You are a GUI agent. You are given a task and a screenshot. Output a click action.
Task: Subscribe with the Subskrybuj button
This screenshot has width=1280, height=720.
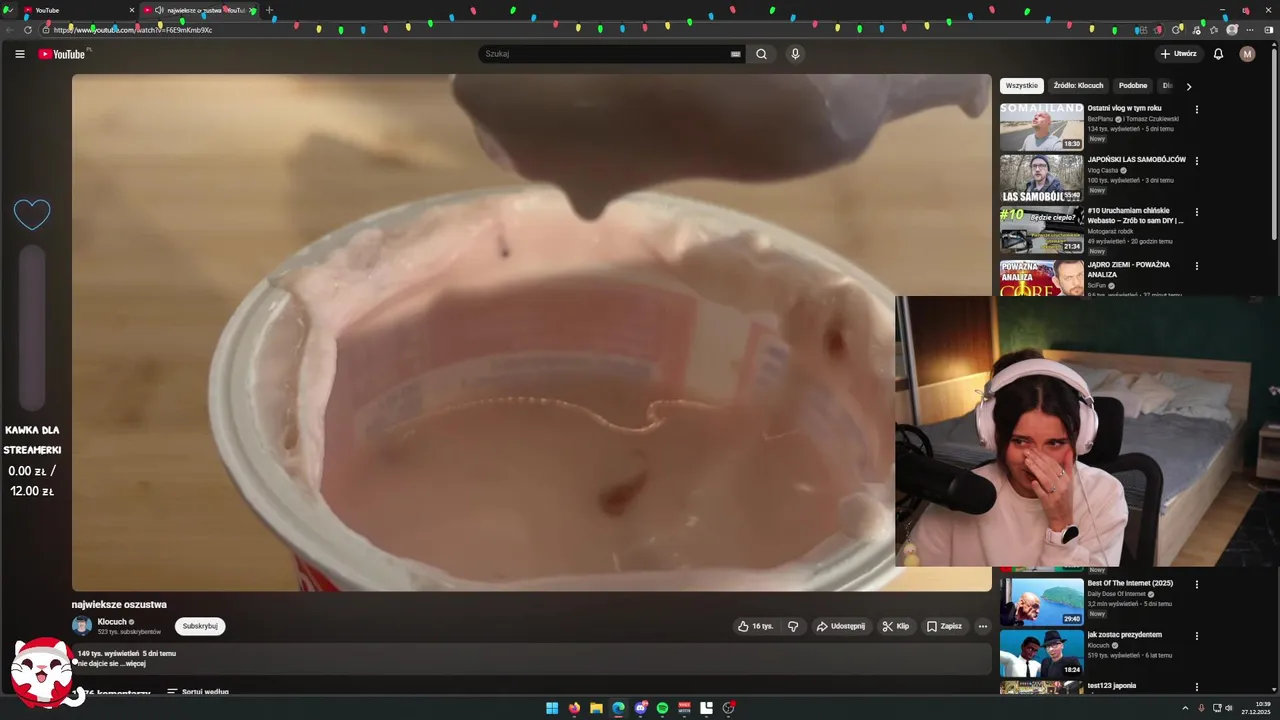click(x=200, y=626)
